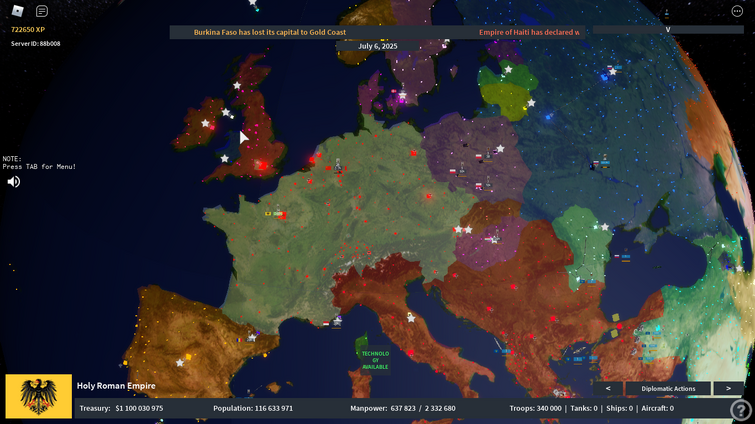Select the orange city marker near Madrid

click(x=188, y=357)
